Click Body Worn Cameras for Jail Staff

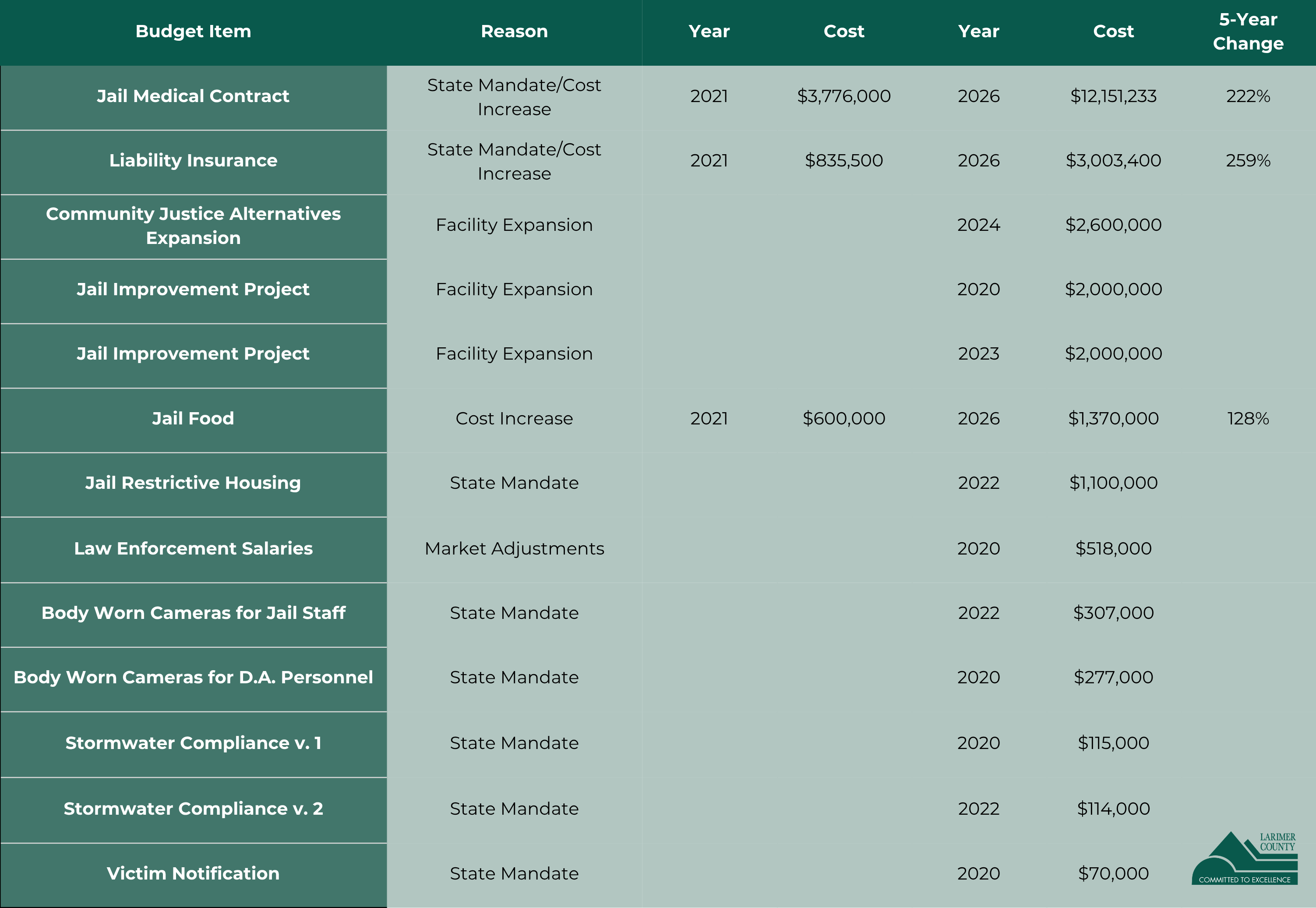[194, 613]
